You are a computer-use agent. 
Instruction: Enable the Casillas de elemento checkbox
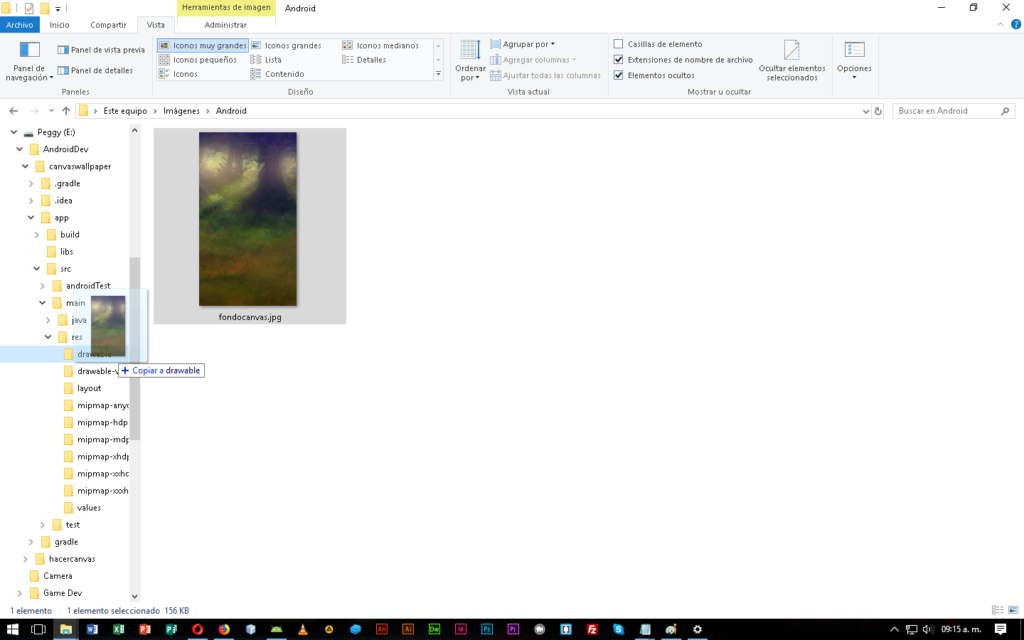click(618, 44)
